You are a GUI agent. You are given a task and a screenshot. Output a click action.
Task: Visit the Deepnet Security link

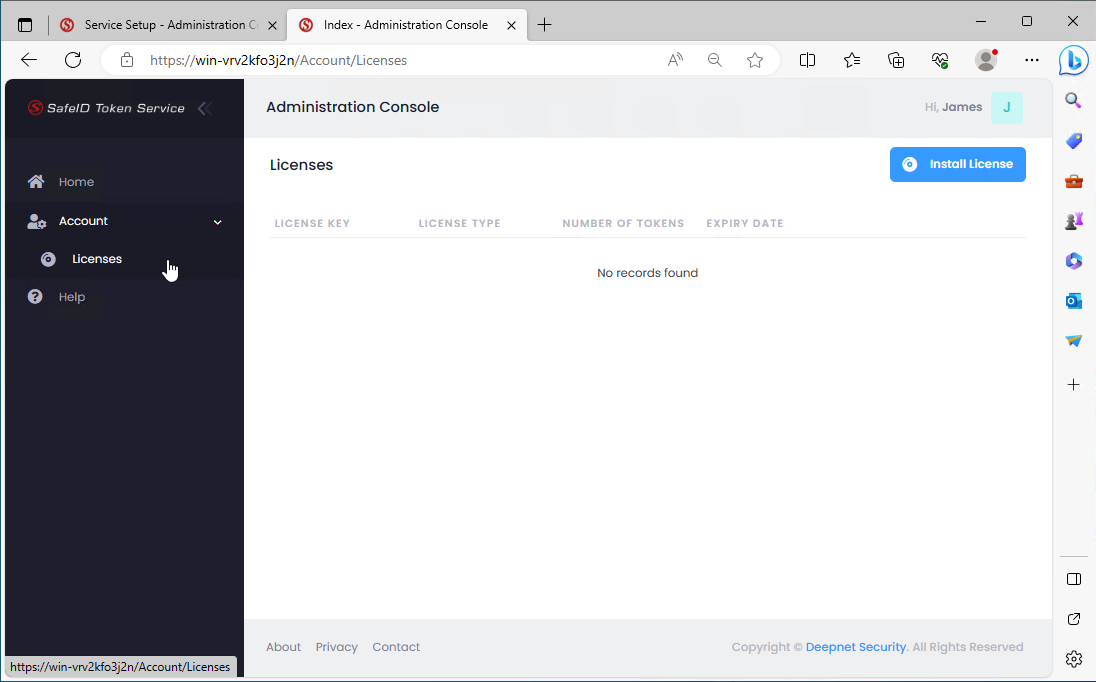[x=856, y=647]
